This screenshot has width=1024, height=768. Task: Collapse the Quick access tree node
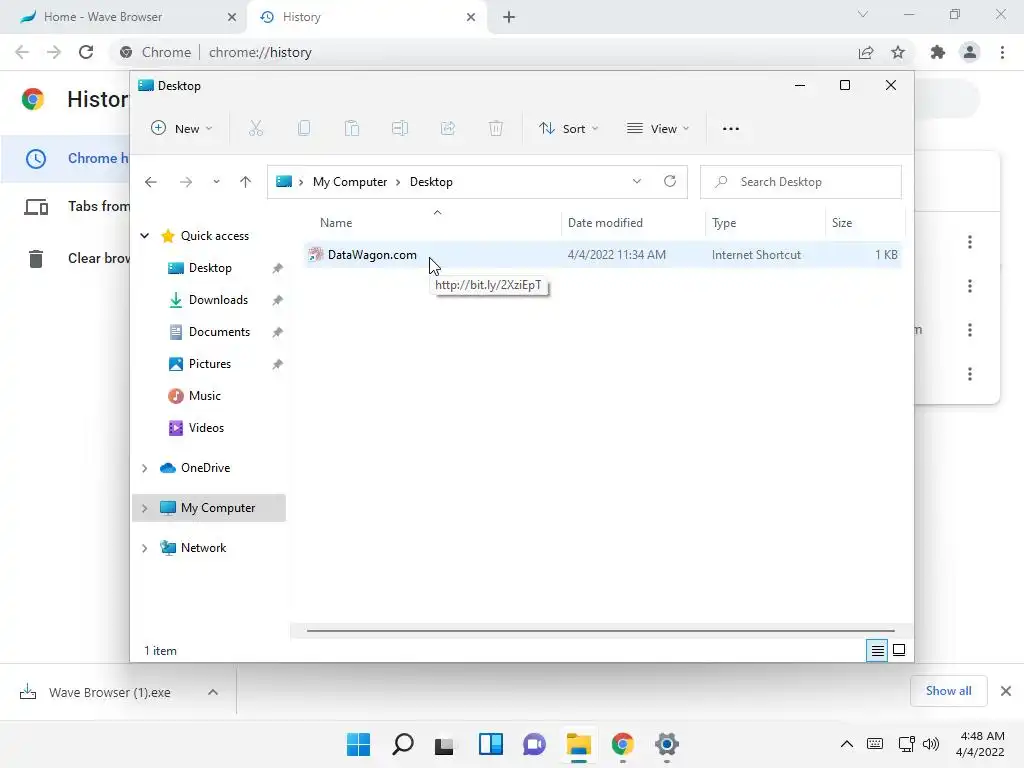click(145, 236)
